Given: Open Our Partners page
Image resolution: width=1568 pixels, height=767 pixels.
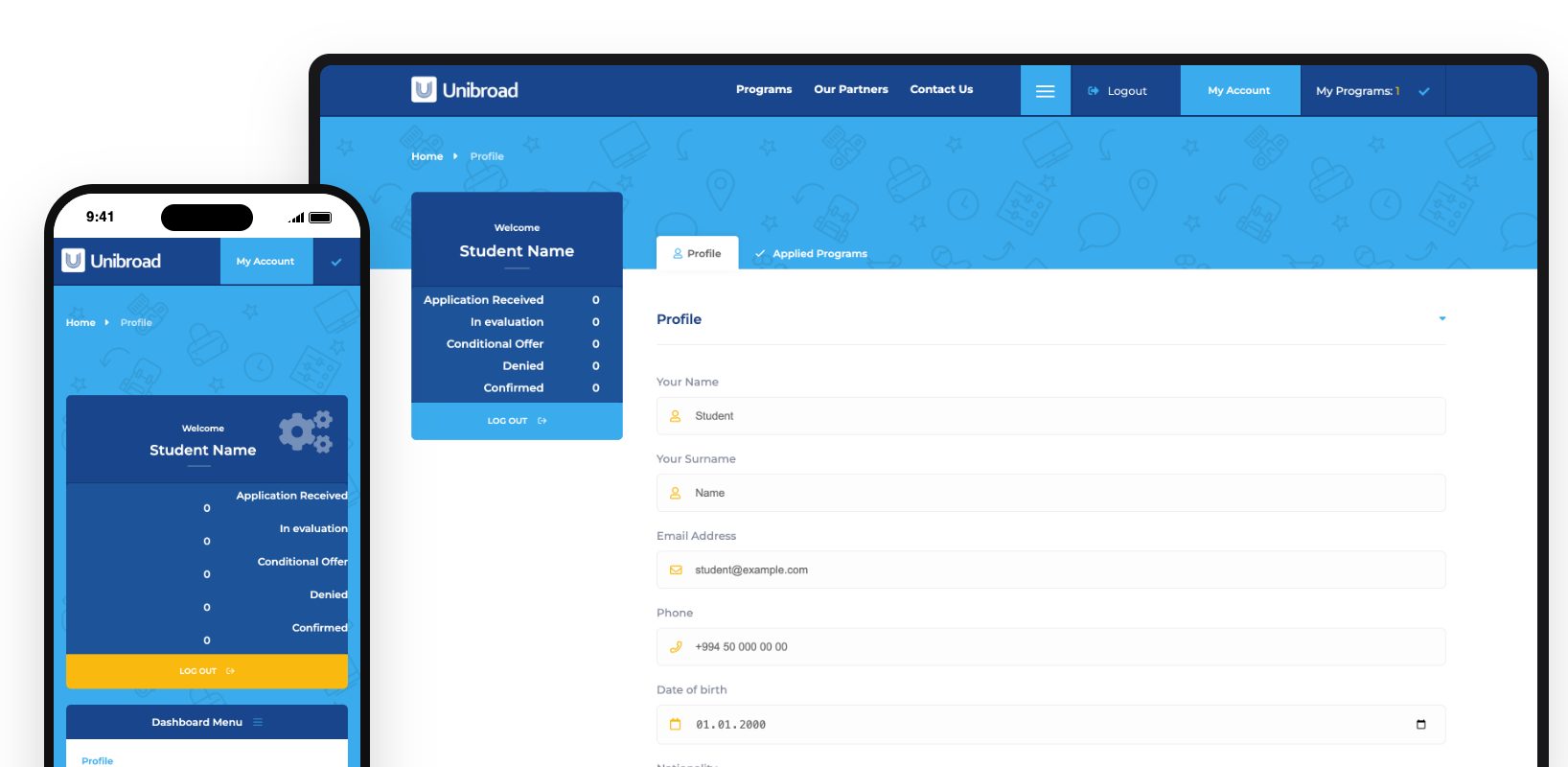Looking at the screenshot, I should tap(851, 89).
